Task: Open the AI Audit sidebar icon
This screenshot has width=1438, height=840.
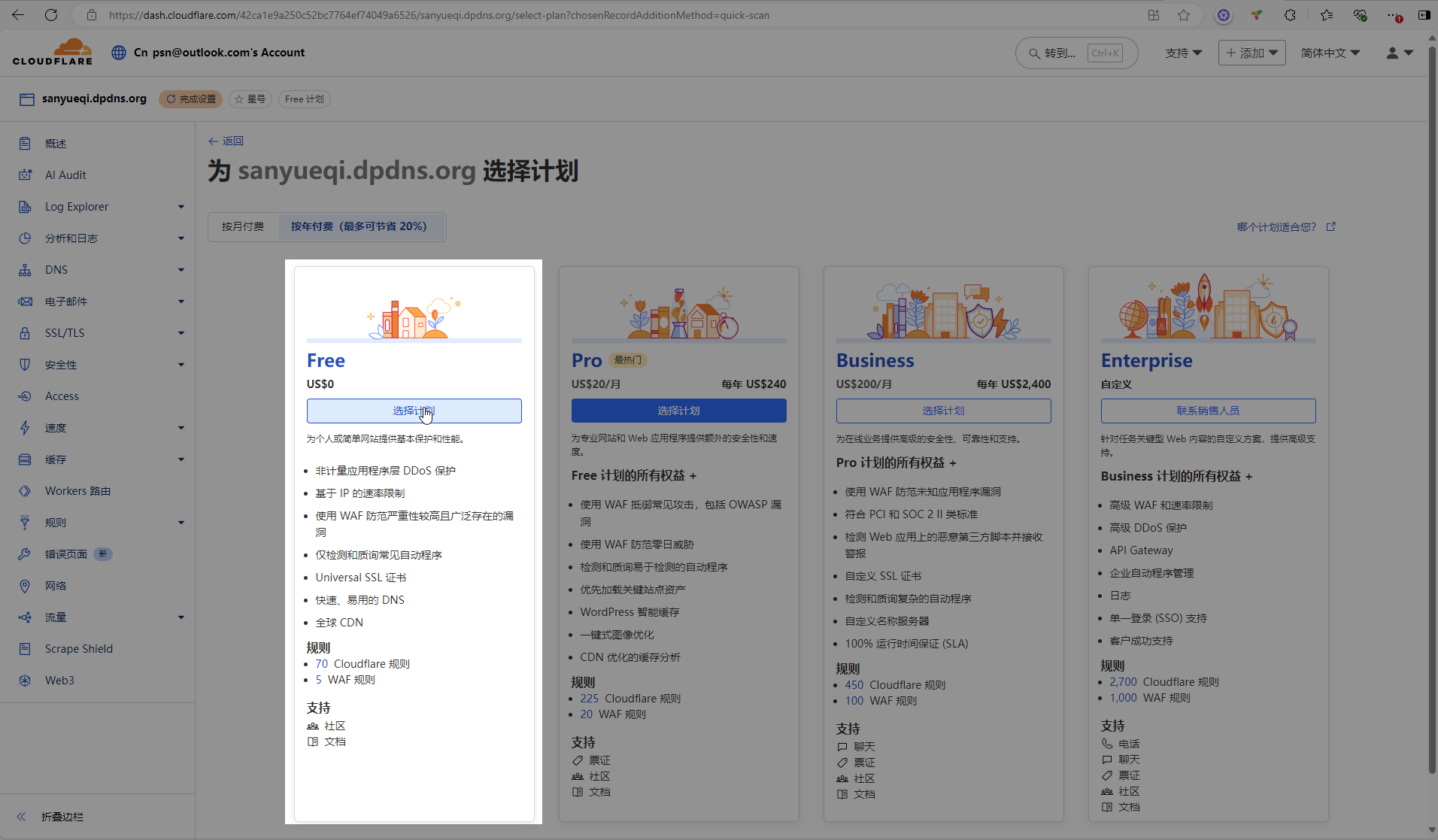Action: pos(25,175)
